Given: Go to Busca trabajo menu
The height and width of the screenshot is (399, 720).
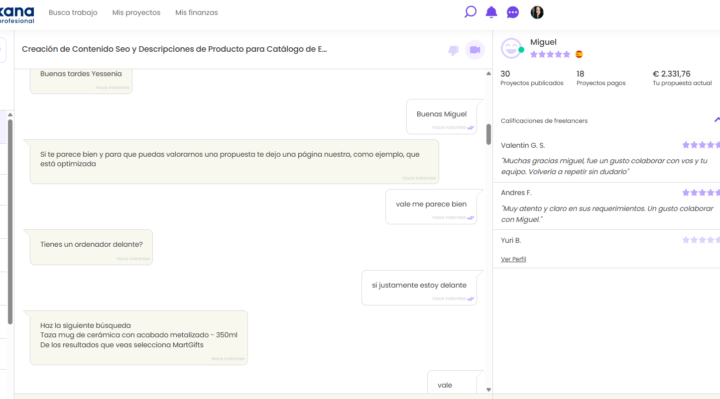Looking at the screenshot, I should 73,12.
